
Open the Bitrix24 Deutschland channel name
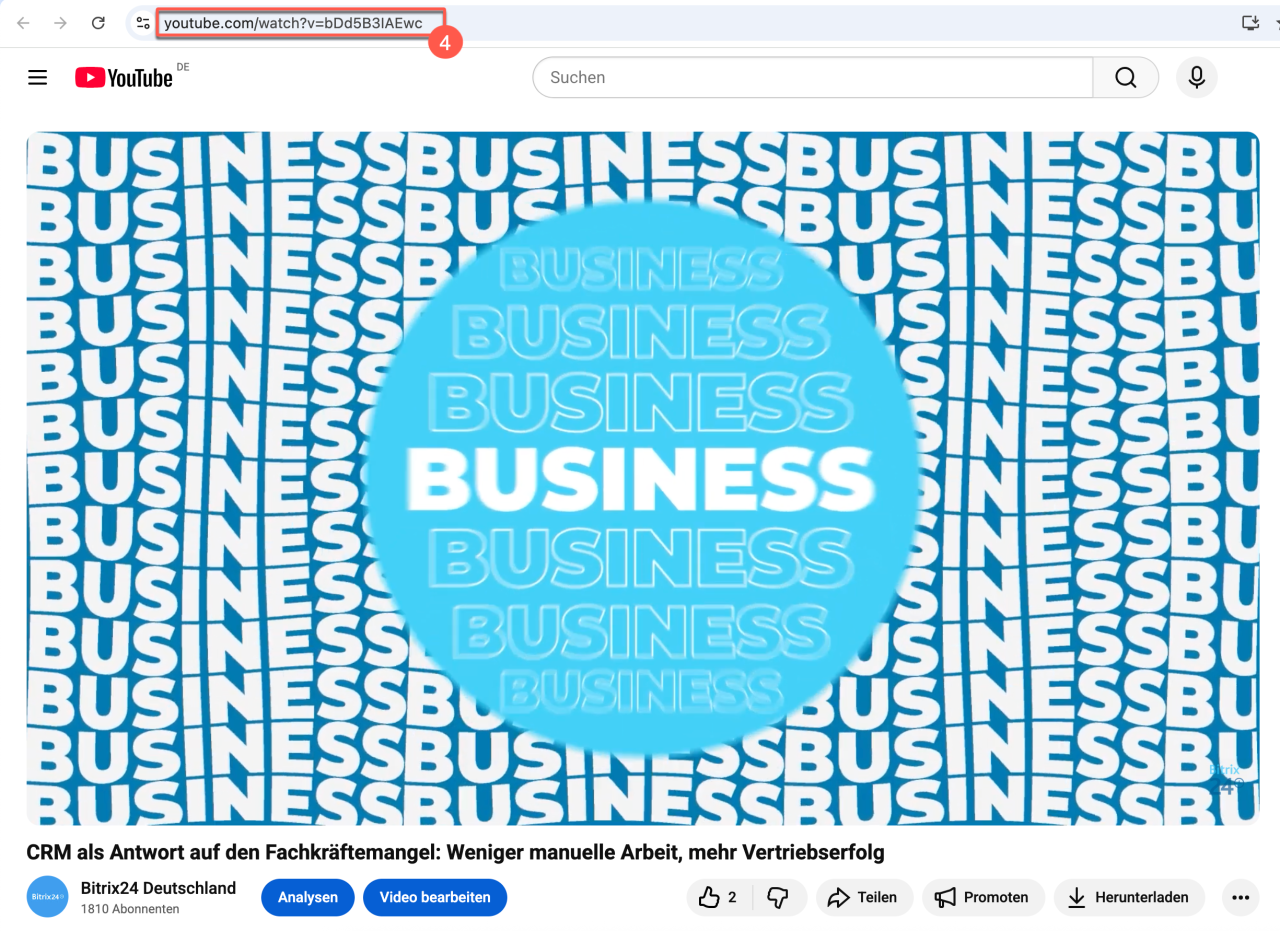159,888
